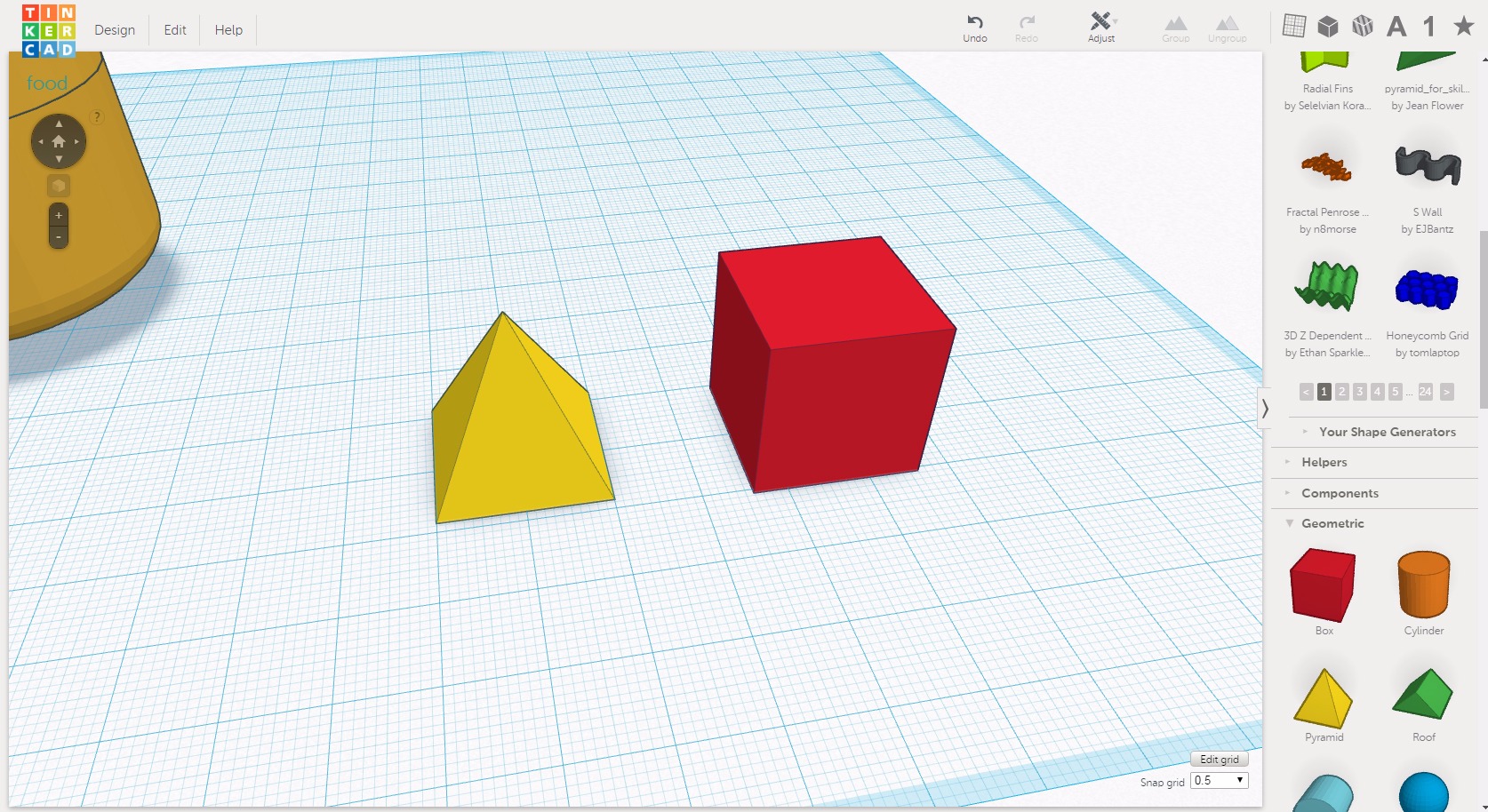
Task: Go to generators page 1
Action: pyautogui.click(x=1324, y=392)
